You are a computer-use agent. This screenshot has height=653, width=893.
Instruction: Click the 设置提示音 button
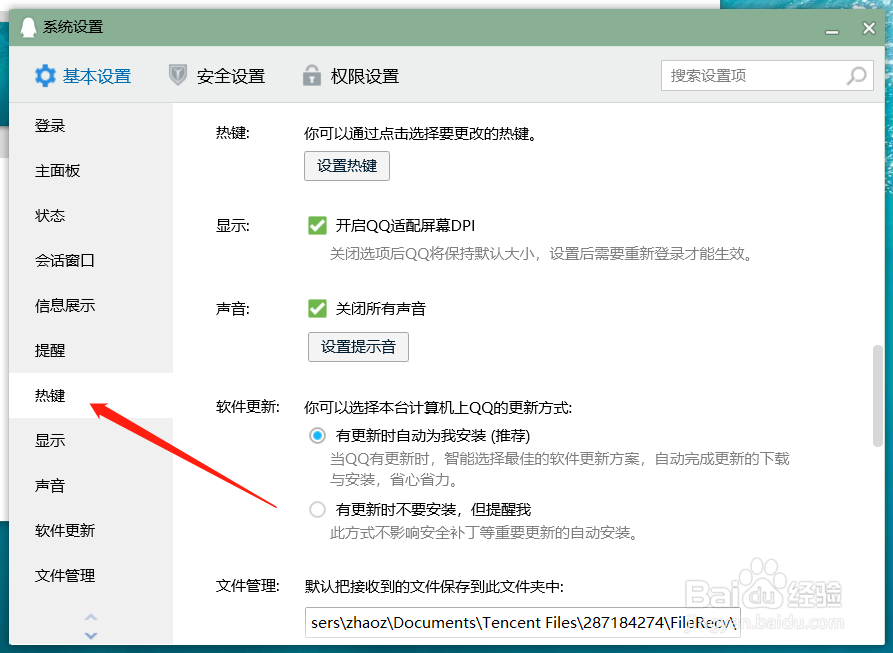pyautogui.click(x=358, y=347)
